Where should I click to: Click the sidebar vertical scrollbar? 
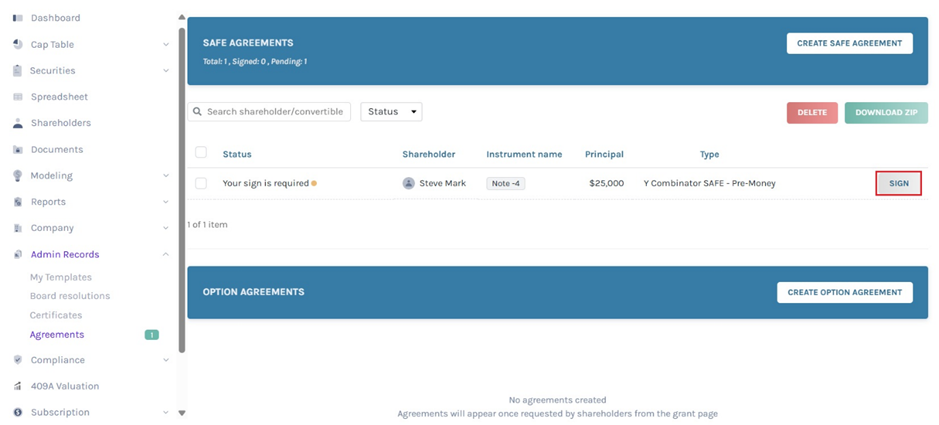pos(181,190)
